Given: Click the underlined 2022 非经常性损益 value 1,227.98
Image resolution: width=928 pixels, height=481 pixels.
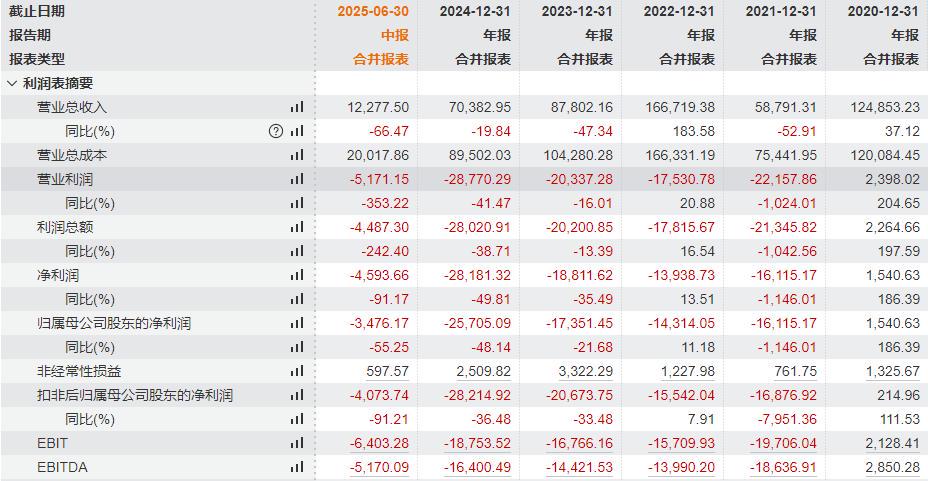Looking at the screenshot, I should click(x=688, y=372).
